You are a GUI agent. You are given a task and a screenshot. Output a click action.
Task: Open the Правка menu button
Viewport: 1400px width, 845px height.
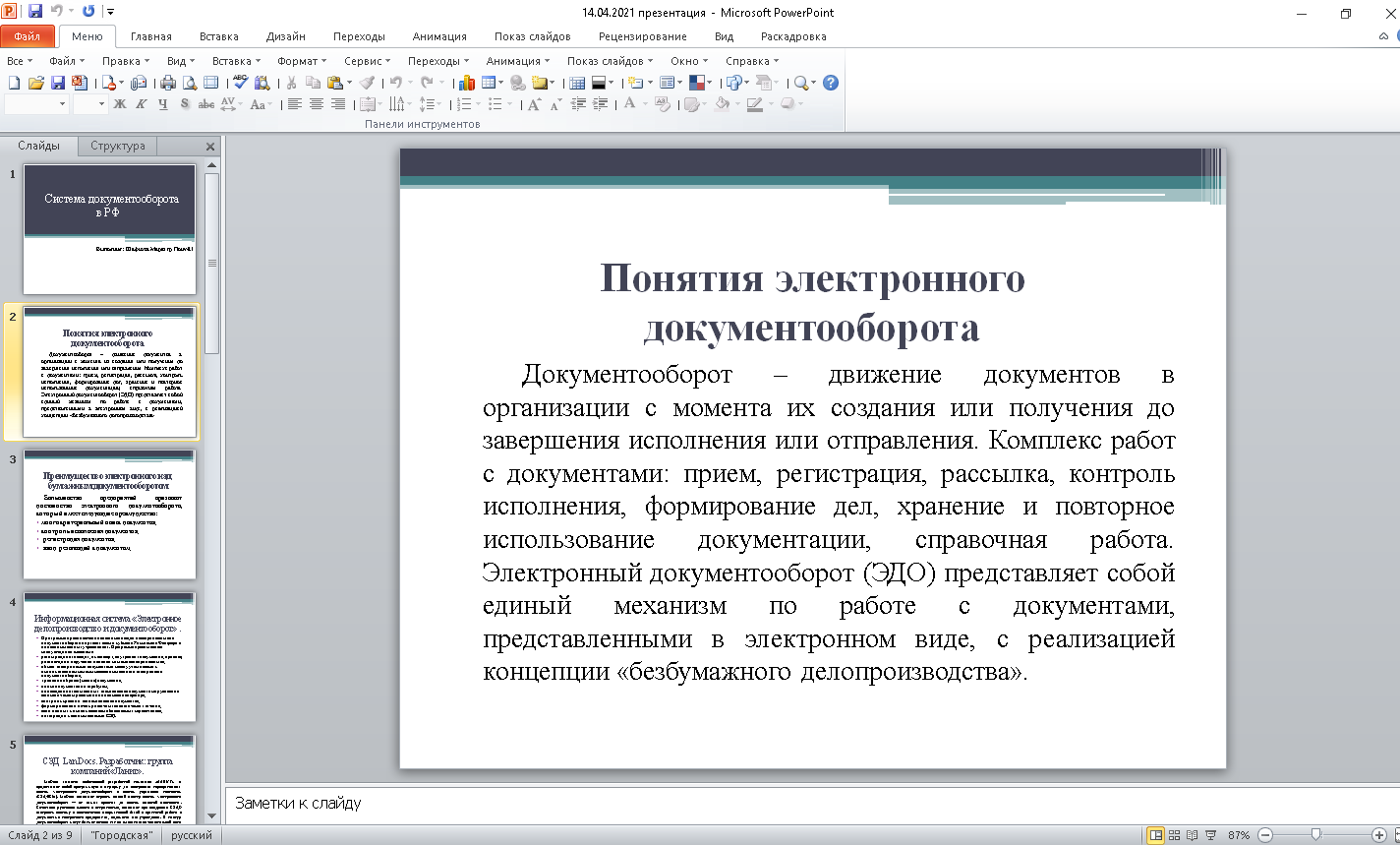click(x=125, y=61)
